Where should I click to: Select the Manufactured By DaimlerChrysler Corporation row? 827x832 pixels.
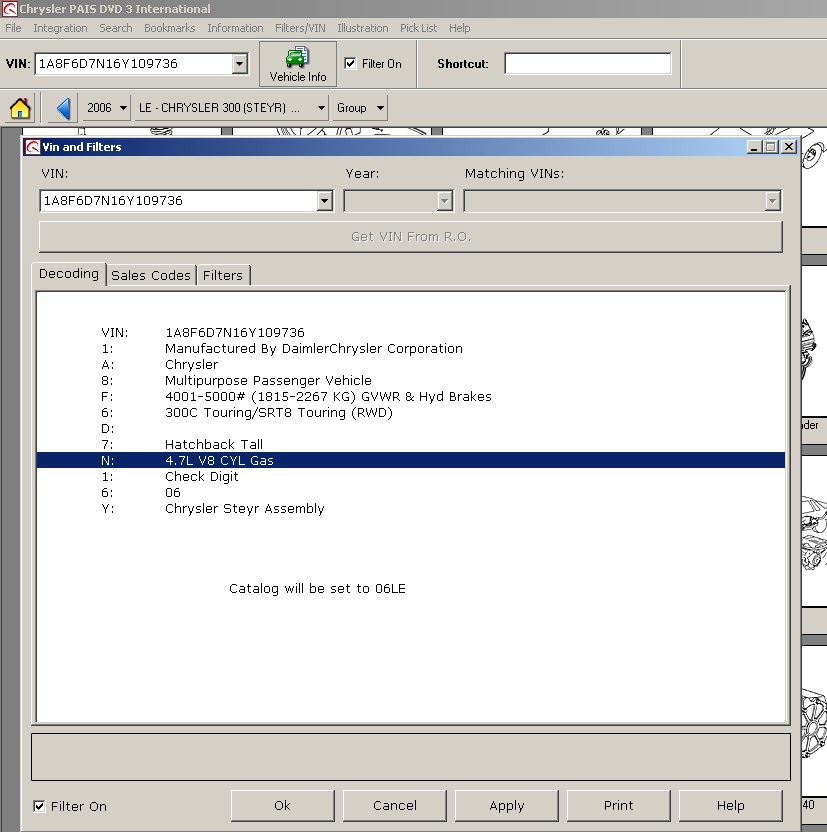click(411, 349)
